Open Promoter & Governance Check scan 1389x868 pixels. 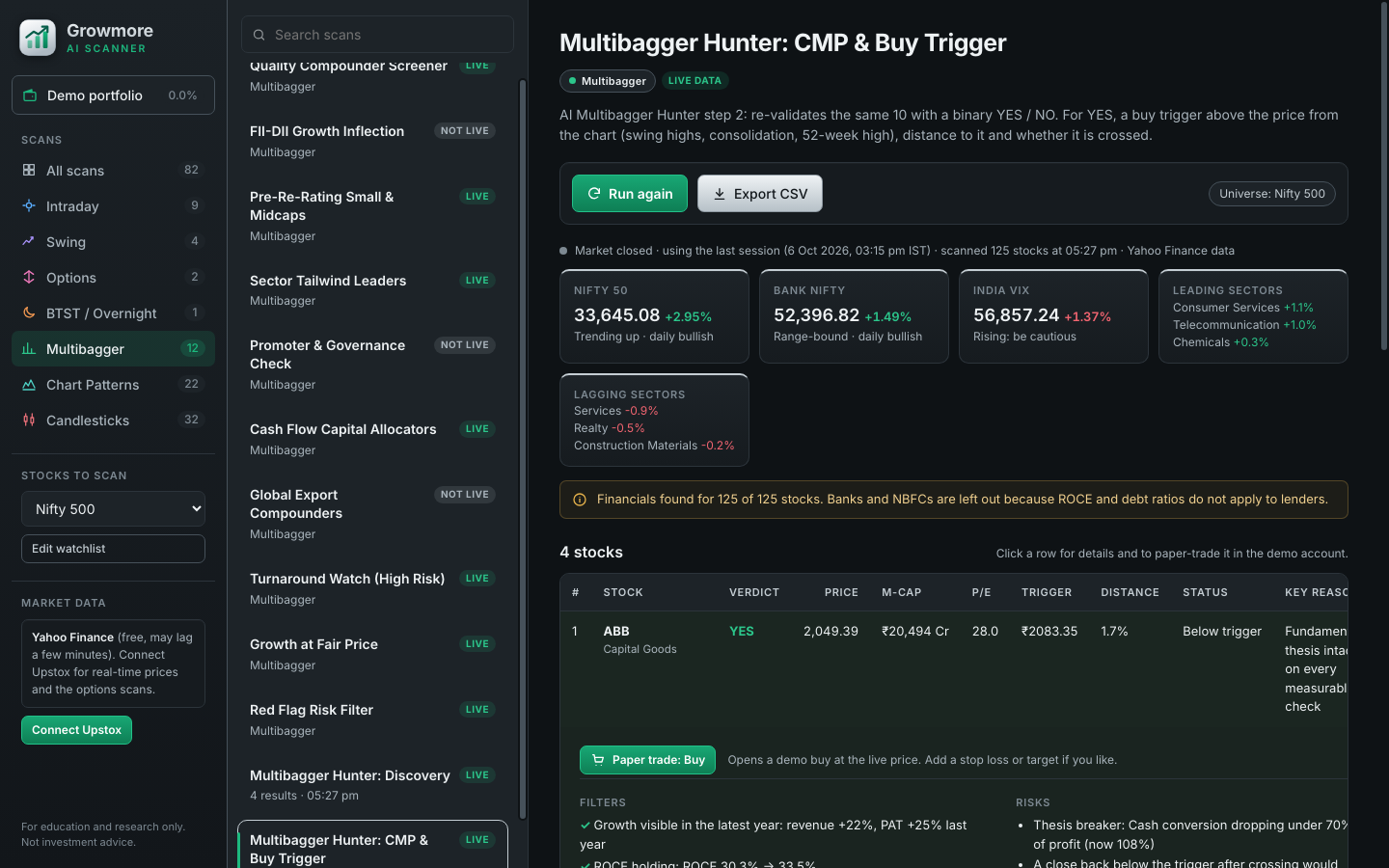[372, 365]
